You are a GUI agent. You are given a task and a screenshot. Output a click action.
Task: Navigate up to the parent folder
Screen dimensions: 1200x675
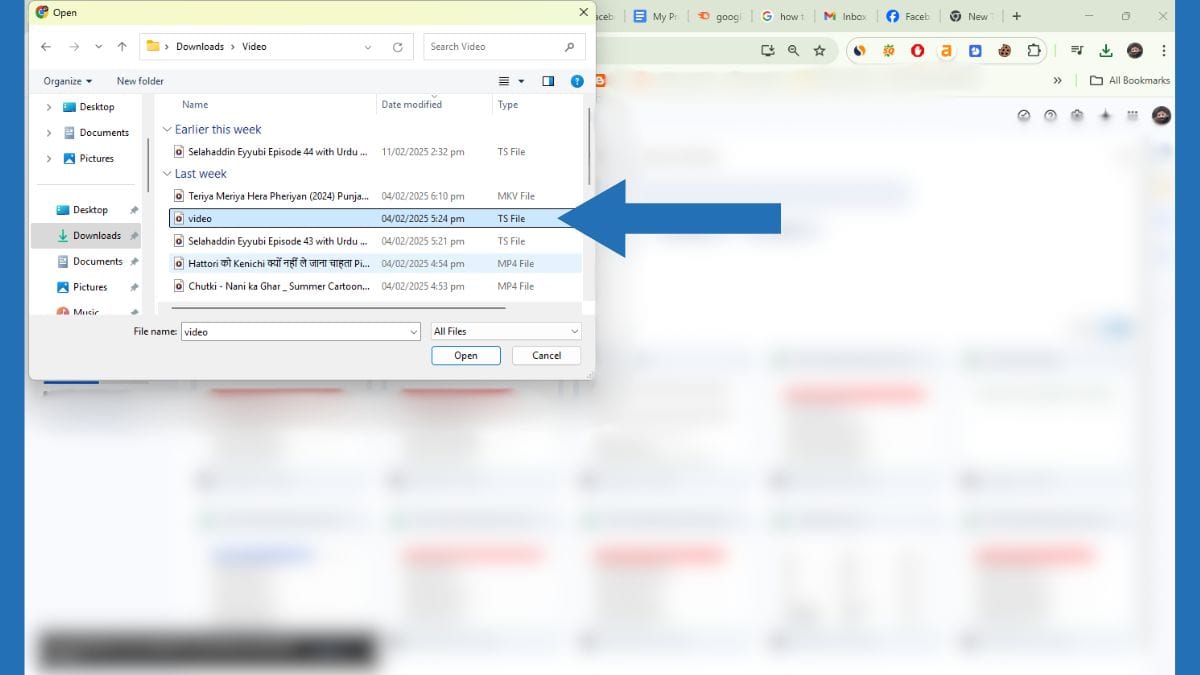point(122,46)
